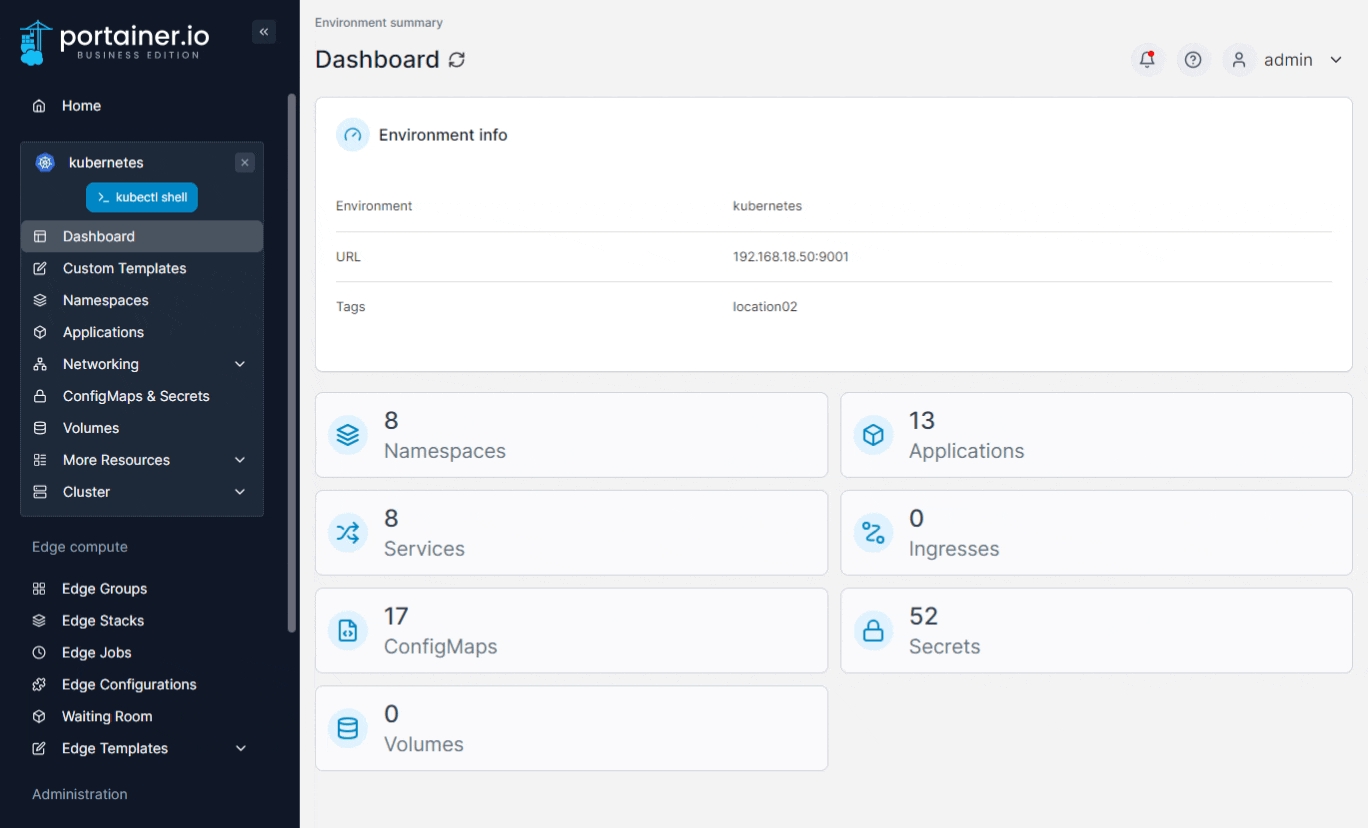Click the ConfigMaps file icon tile

[x=348, y=631]
